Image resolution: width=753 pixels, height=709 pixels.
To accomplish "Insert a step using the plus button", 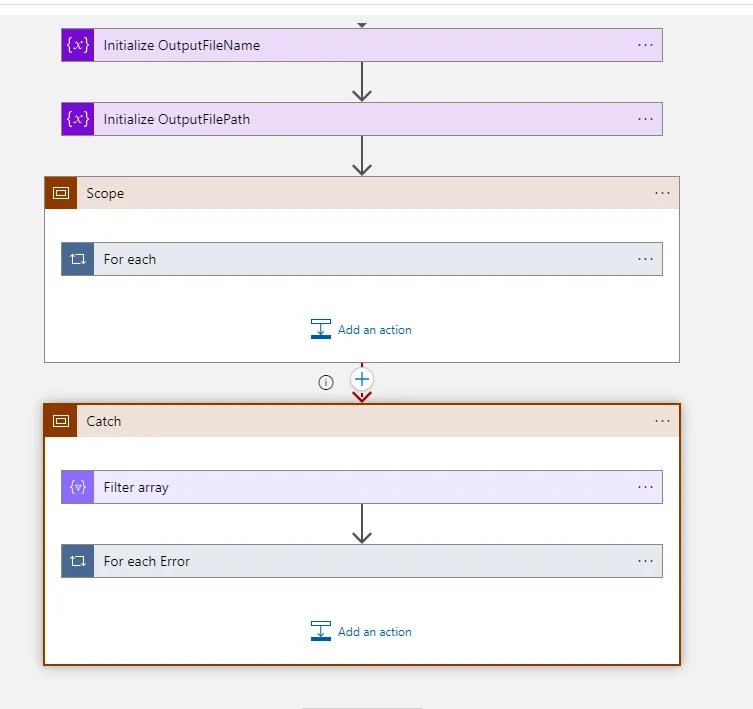I will click(362, 380).
